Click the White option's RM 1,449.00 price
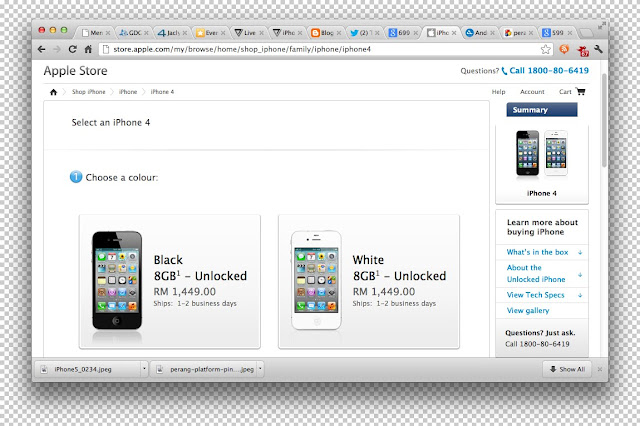The width and height of the screenshot is (640, 426). [384, 292]
